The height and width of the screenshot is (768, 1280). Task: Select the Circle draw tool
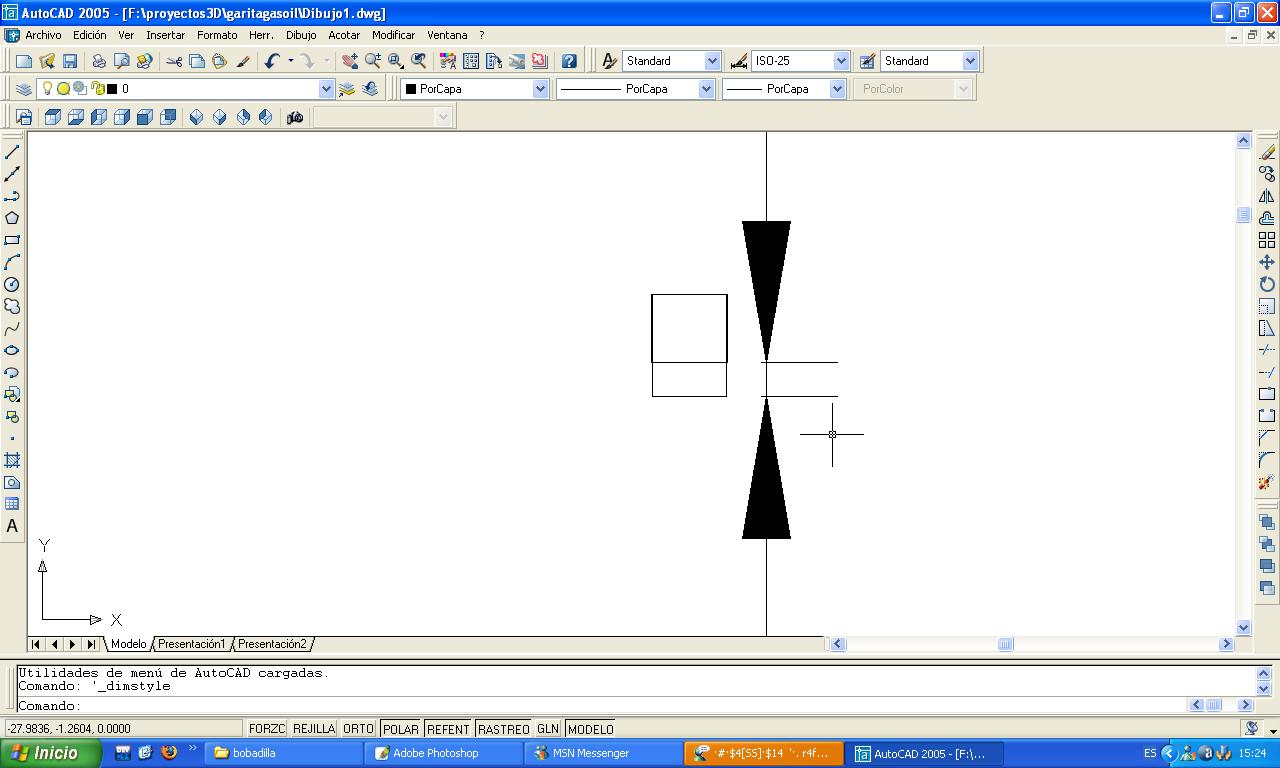coord(12,284)
